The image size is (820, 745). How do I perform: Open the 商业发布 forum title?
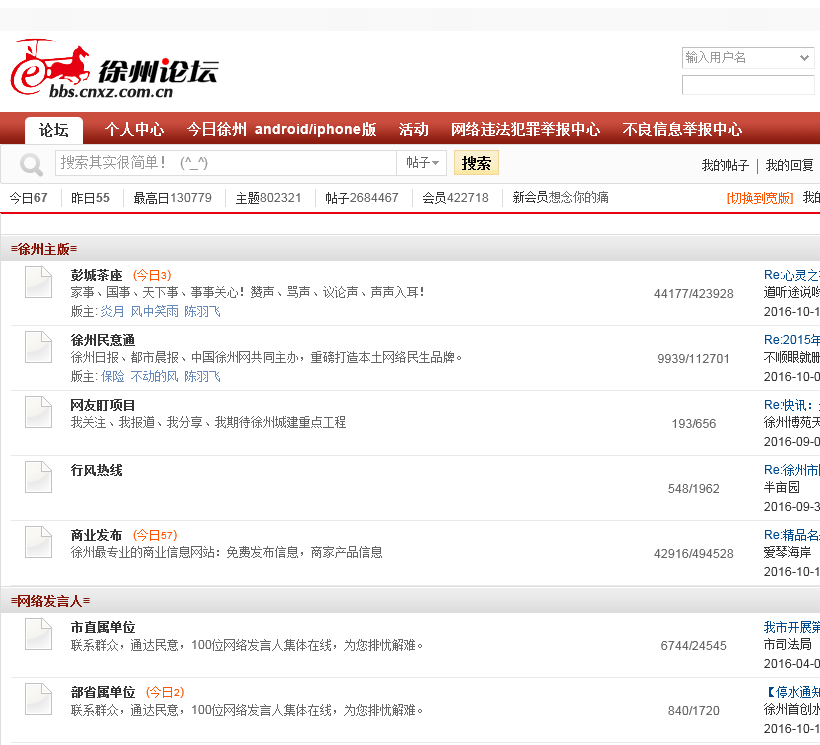[97, 535]
